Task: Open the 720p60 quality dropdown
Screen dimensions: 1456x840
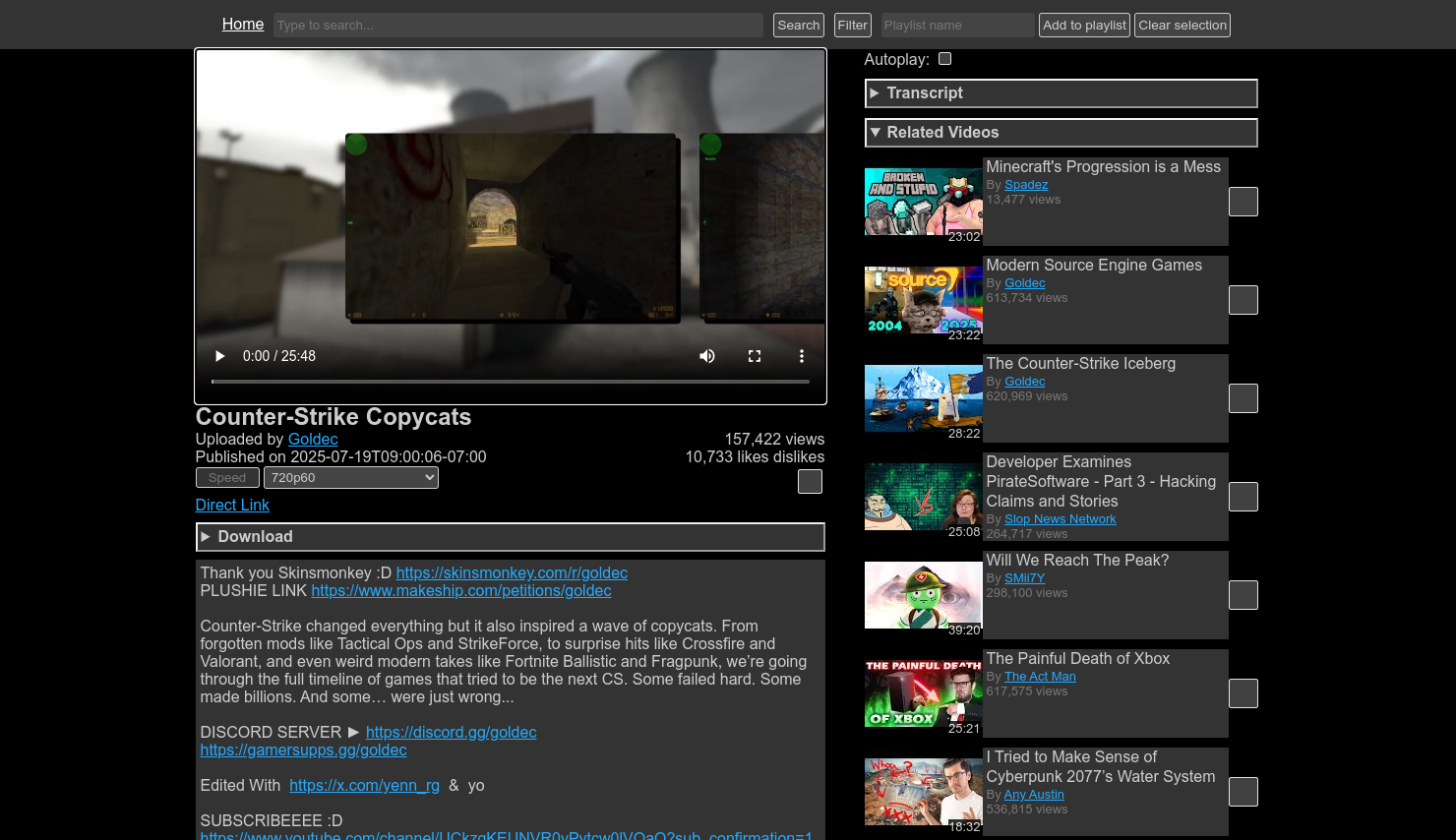Action: click(x=351, y=478)
